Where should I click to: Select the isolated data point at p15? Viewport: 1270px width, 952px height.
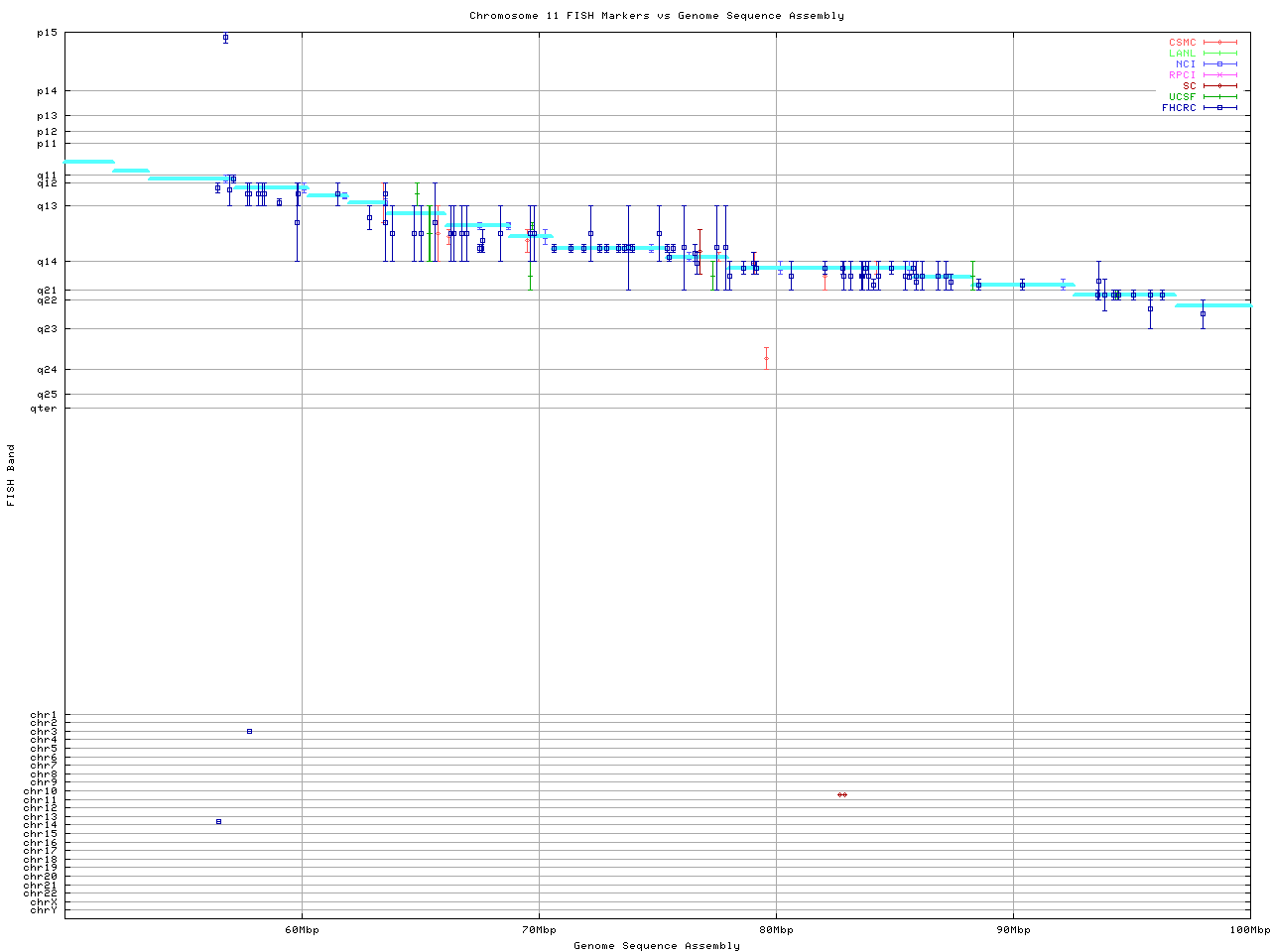click(x=225, y=38)
